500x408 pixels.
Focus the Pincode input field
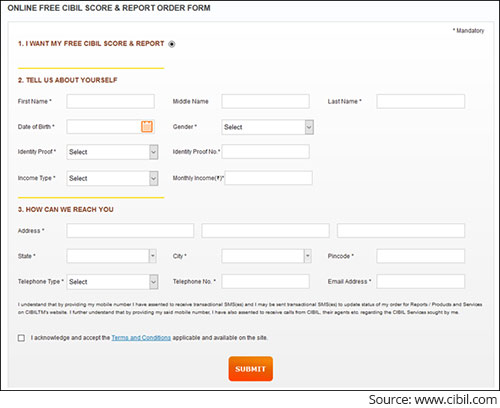pyautogui.click(x=421, y=256)
